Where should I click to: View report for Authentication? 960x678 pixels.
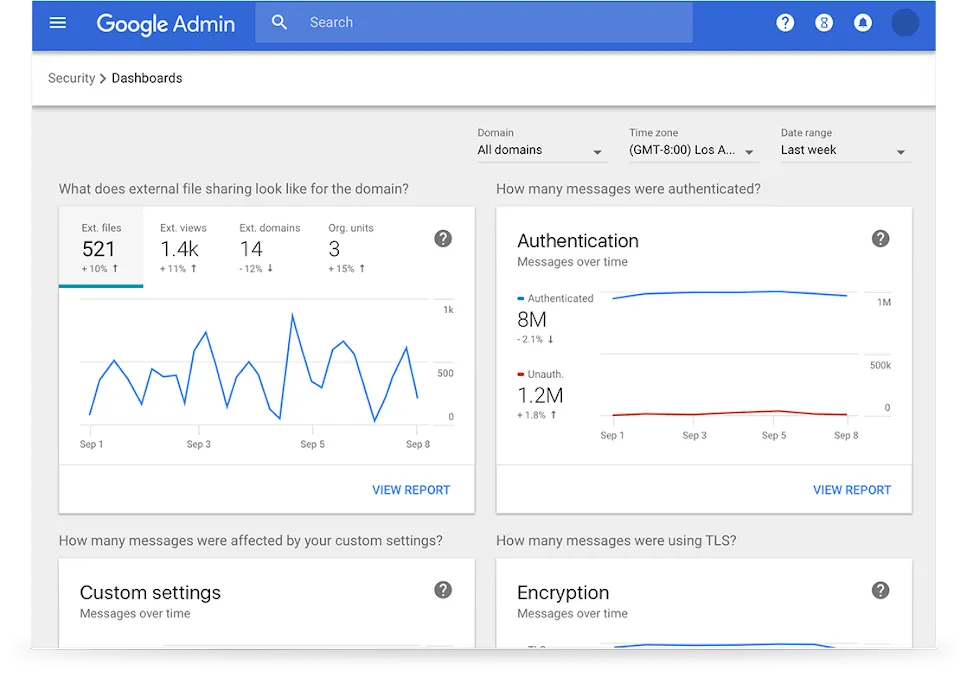852,490
